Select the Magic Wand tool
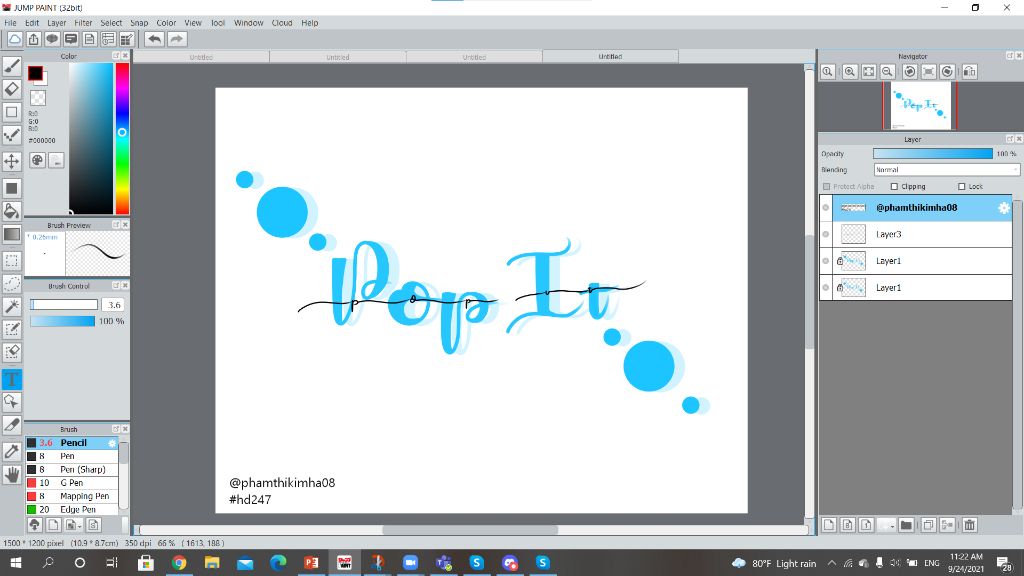Image resolution: width=1024 pixels, height=576 pixels. [12, 306]
